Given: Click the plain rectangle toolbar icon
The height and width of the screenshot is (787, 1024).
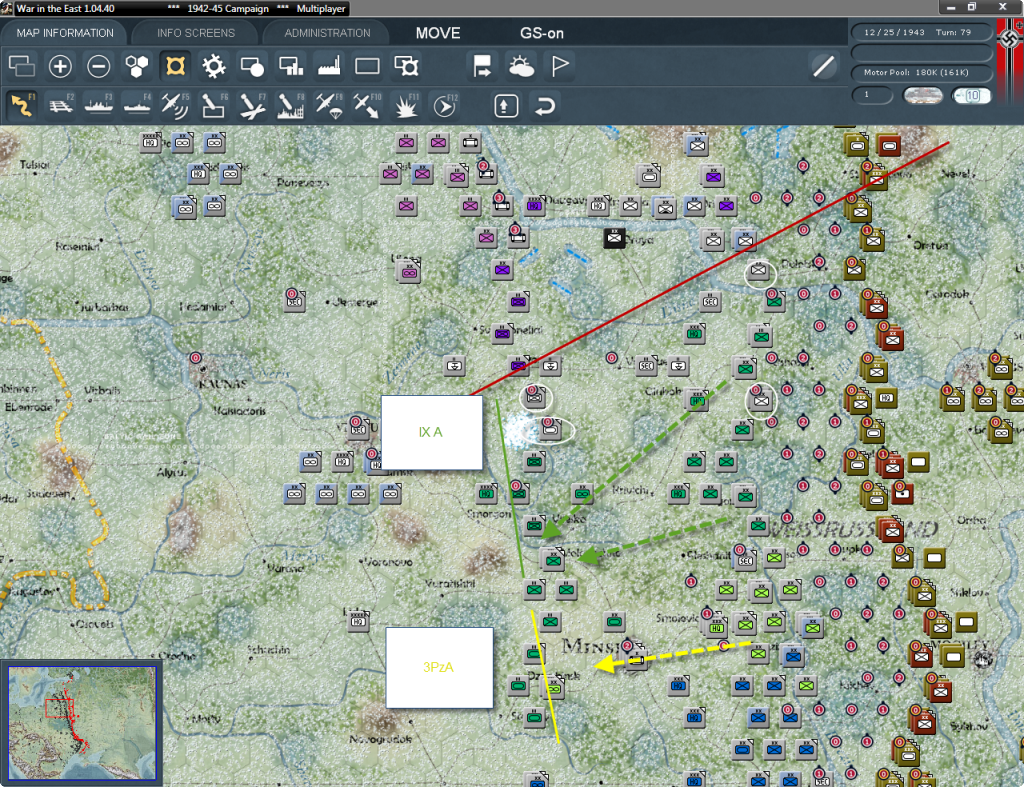Looking at the screenshot, I should coord(367,66).
